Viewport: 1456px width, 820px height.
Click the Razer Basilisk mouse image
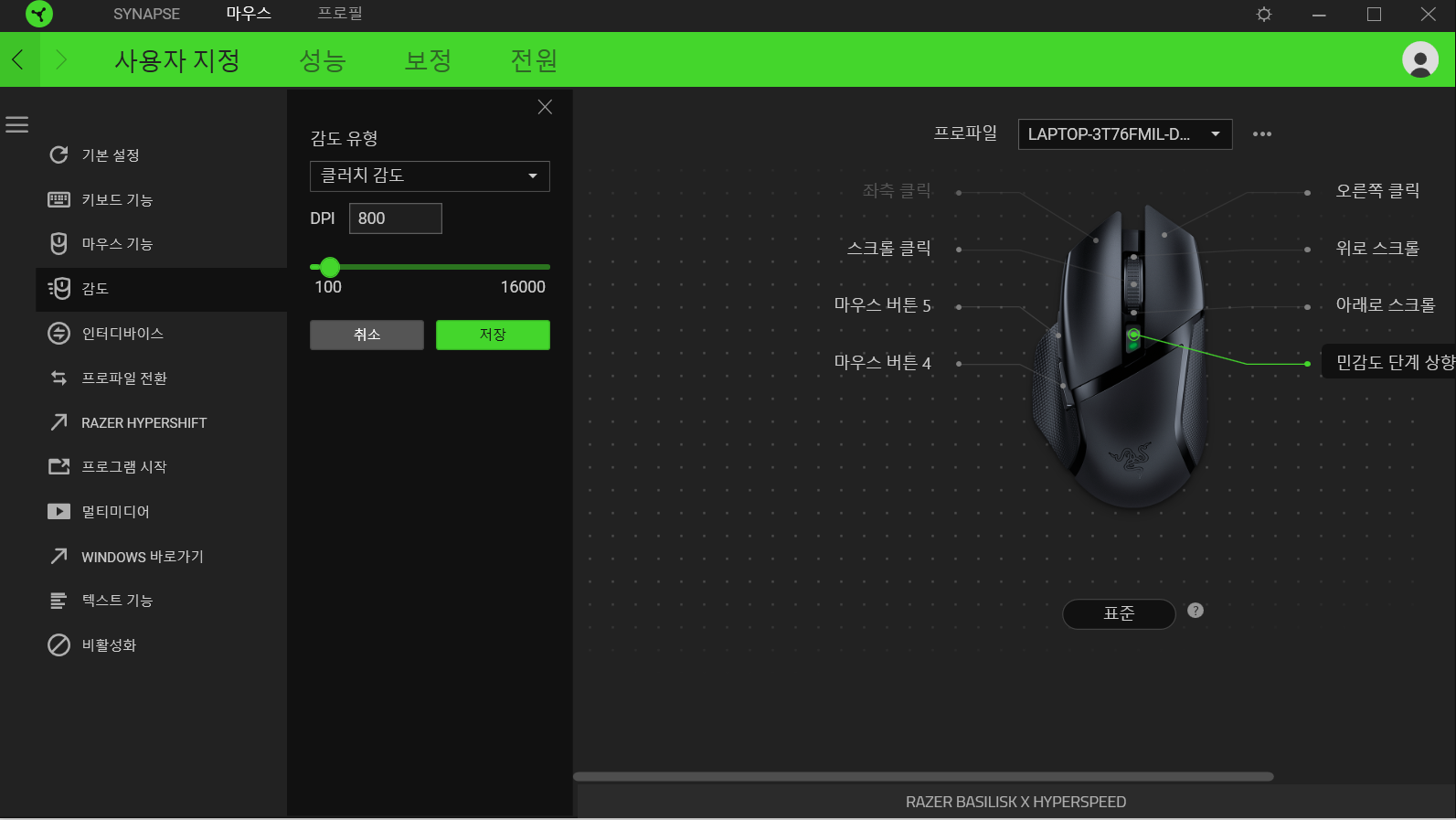[1120, 358]
